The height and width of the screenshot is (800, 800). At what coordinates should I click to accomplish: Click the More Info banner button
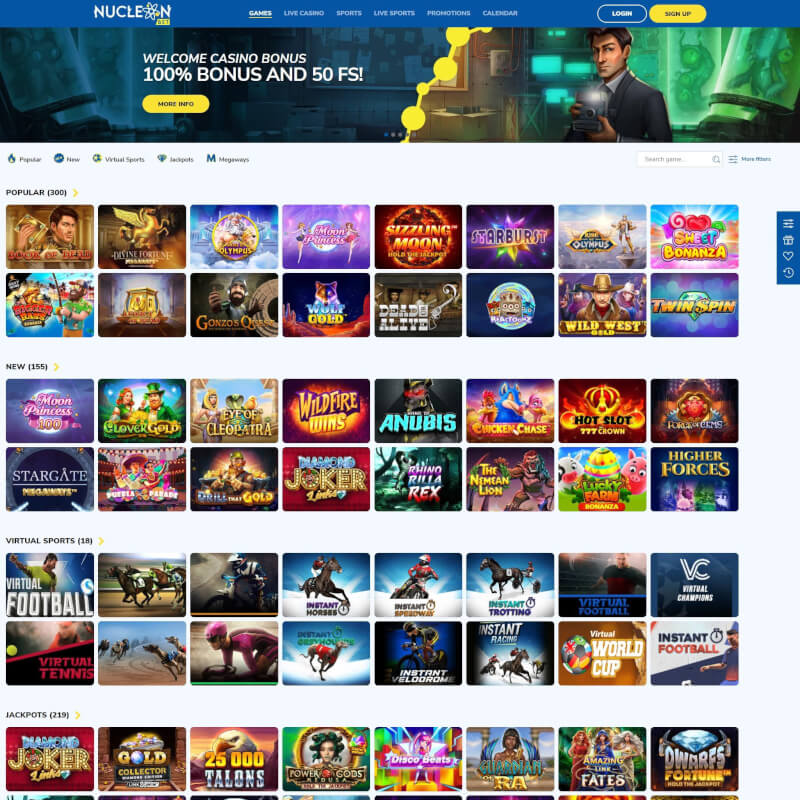175,104
